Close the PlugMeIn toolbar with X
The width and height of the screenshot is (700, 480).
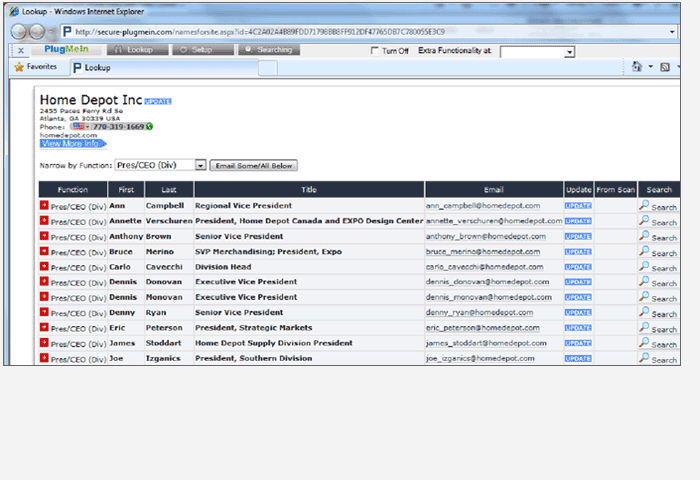click(x=21, y=50)
